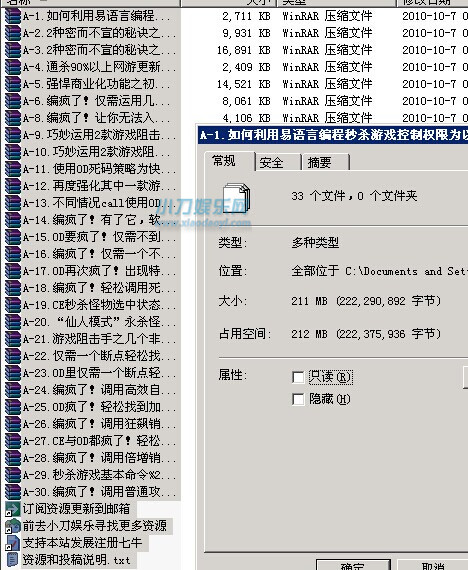Click the A-5 archive file icon
The width and height of the screenshot is (468, 570).
pyautogui.click(x=12, y=84)
